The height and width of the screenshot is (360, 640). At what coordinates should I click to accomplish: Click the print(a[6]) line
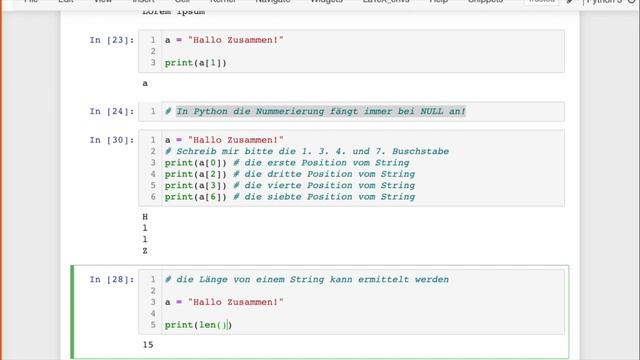point(196,197)
